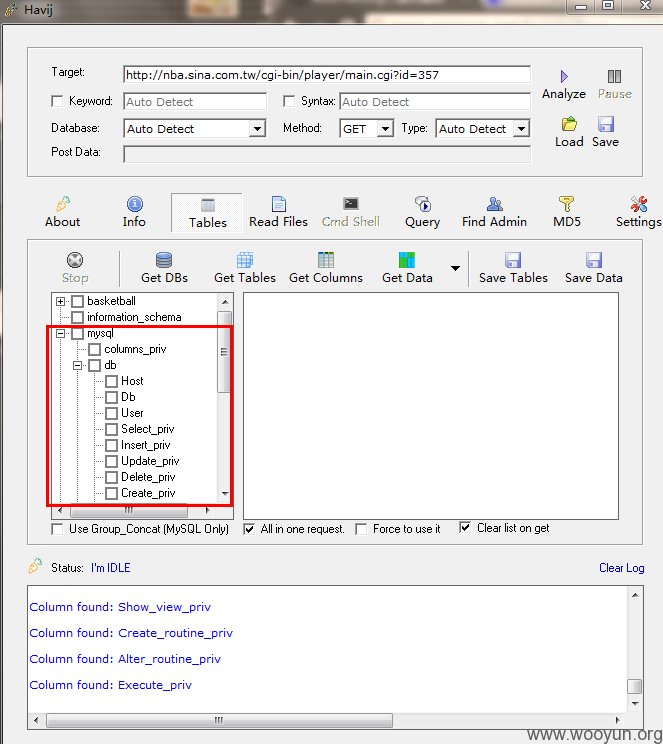Check the mysql database checkbox
The image size is (663, 744).
point(78,333)
